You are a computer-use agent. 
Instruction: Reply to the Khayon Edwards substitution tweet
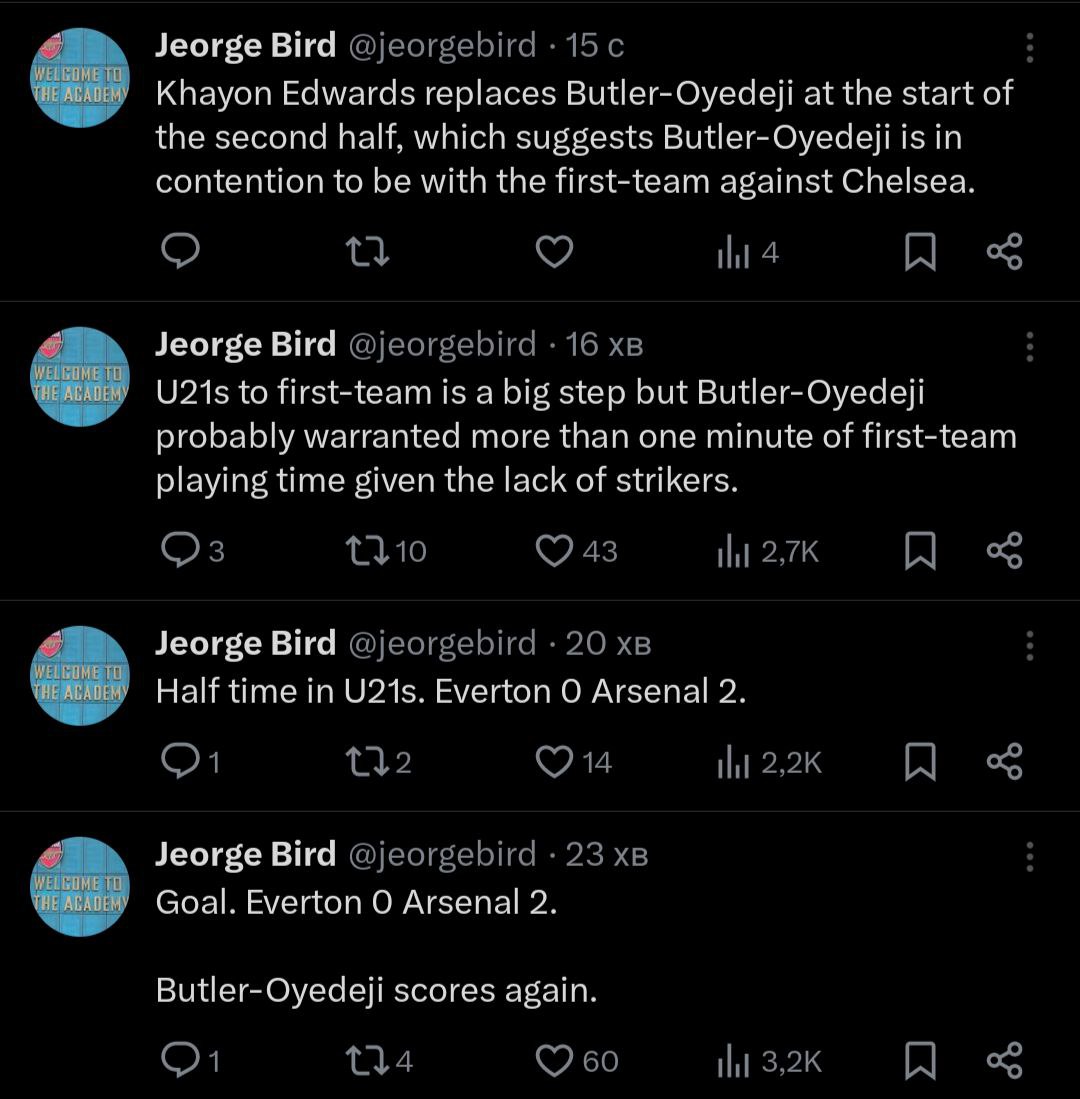pyautogui.click(x=181, y=252)
